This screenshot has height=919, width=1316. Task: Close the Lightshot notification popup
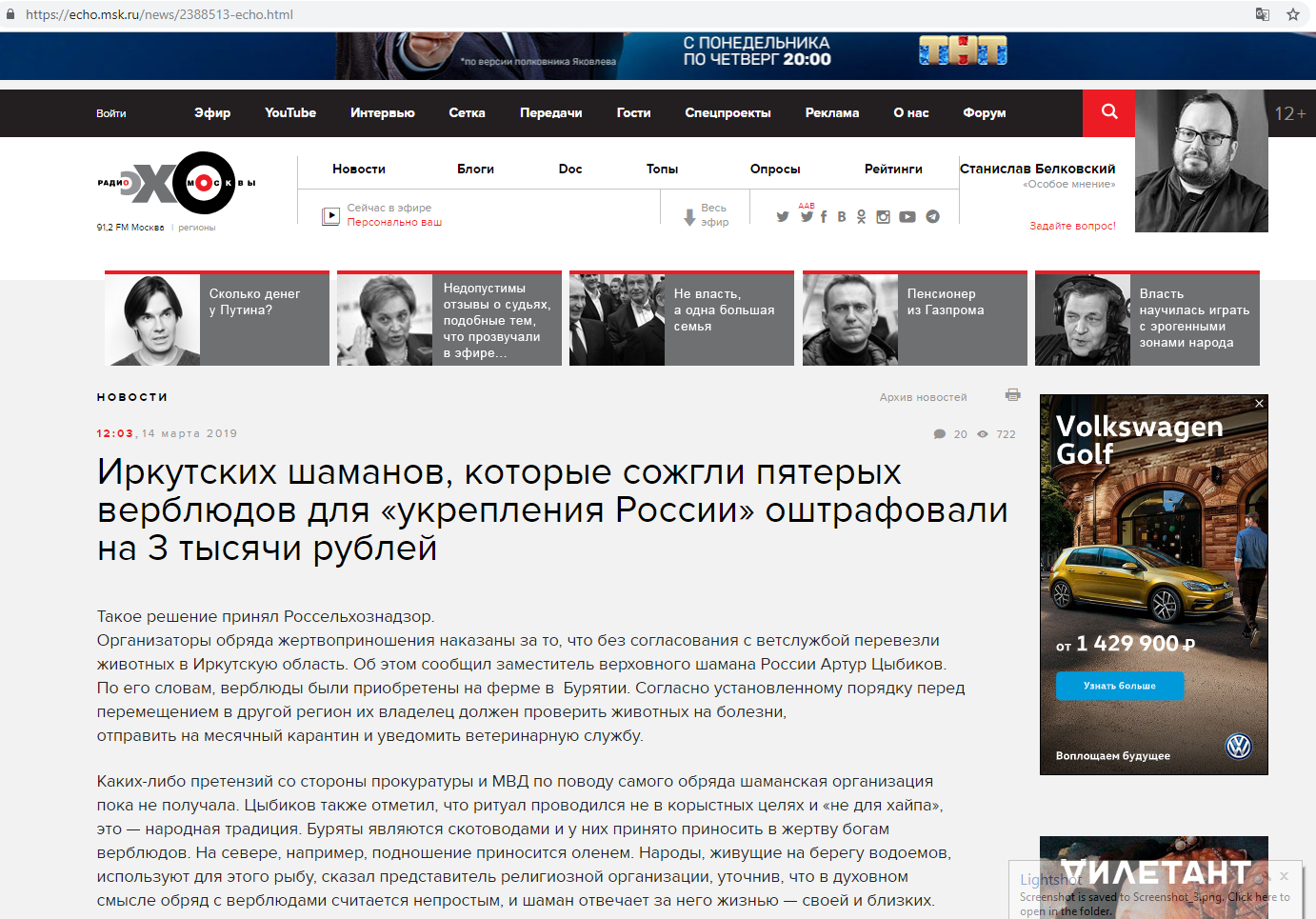[x=1284, y=876]
